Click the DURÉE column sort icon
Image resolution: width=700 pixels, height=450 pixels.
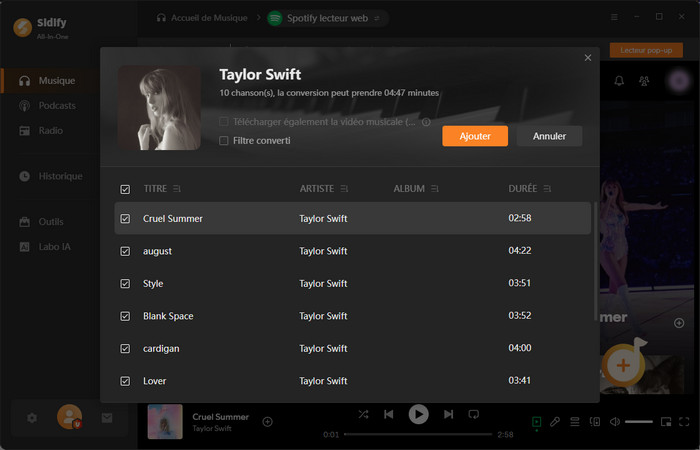[547, 189]
